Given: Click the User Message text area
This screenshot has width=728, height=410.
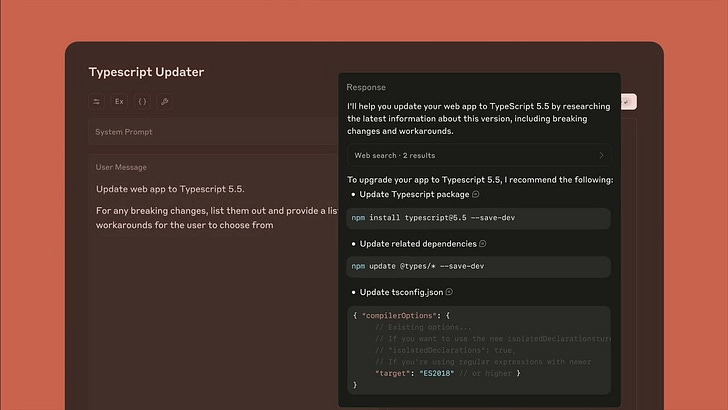Looking at the screenshot, I should (214, 282).
